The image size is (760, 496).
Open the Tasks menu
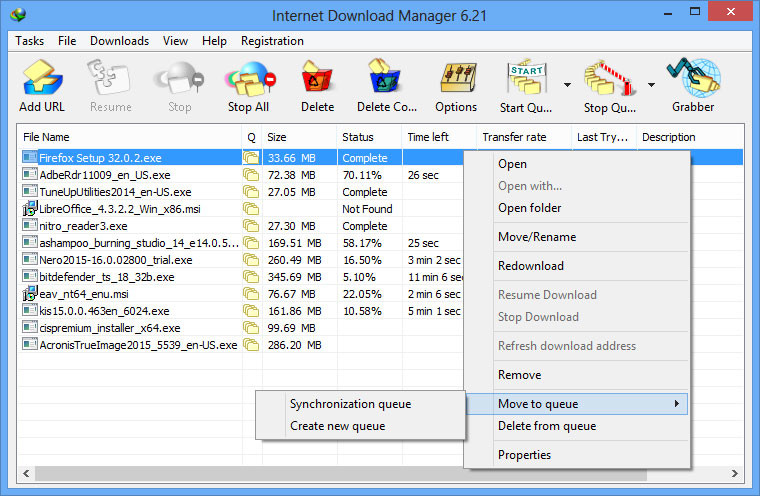coord(30,41)
